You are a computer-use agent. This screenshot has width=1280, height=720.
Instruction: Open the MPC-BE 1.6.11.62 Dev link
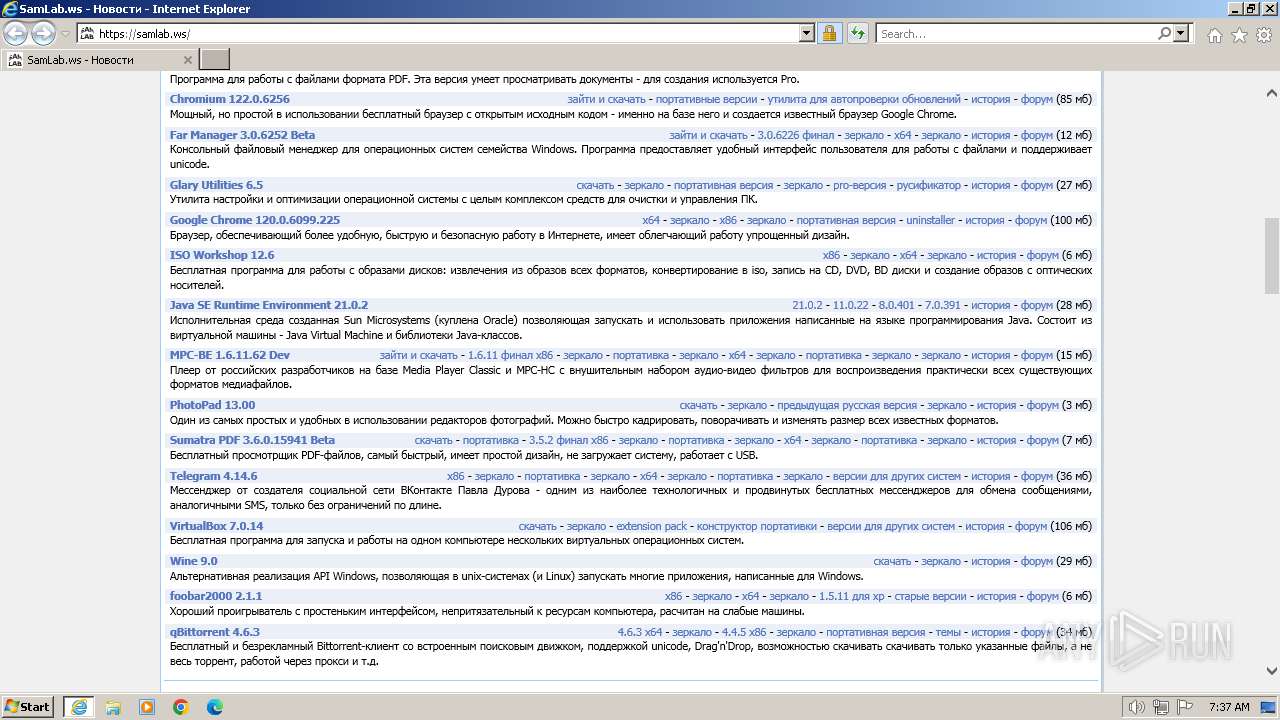pos(230,355)
